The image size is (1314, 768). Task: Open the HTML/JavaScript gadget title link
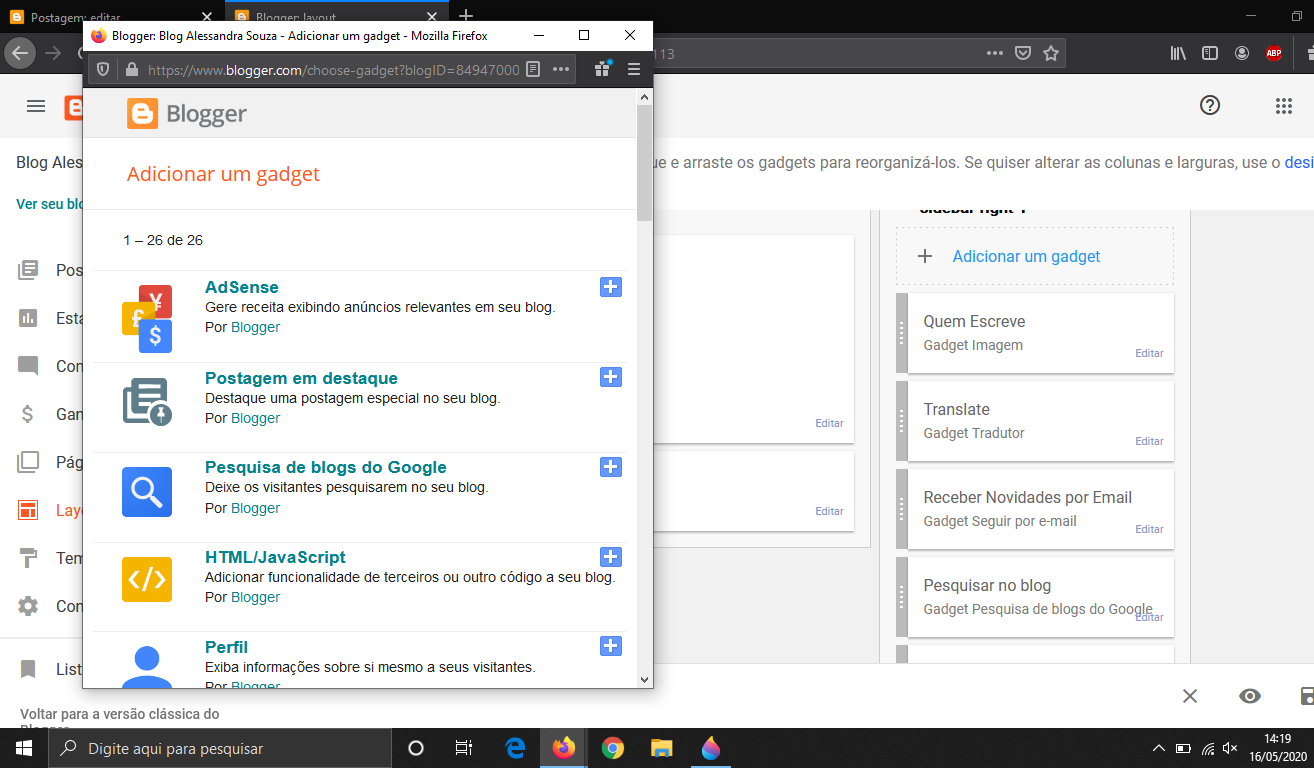click(x=275, y=557)
